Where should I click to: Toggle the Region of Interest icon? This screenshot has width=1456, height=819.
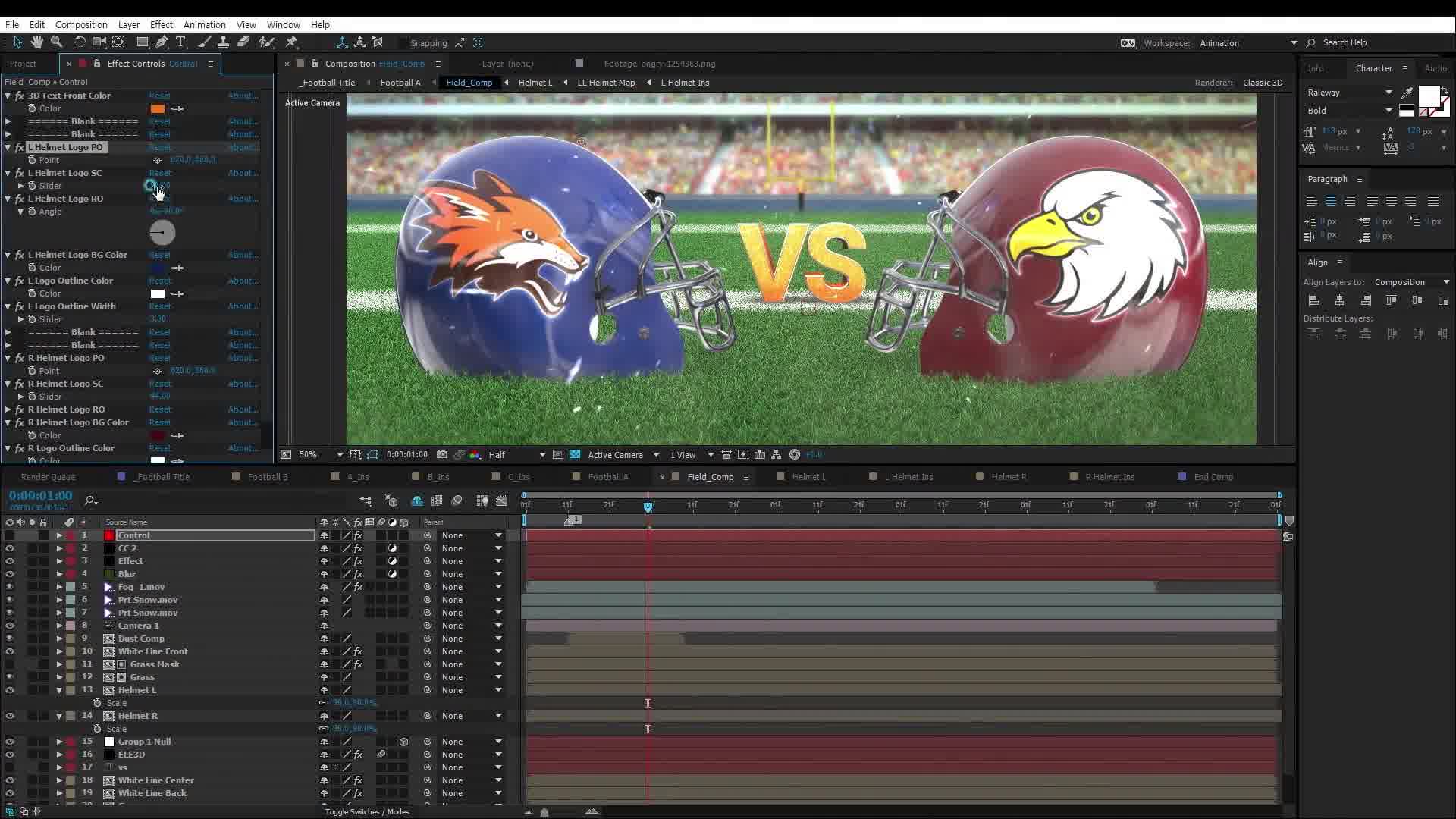pyautogui.click(x=558, y=455)
